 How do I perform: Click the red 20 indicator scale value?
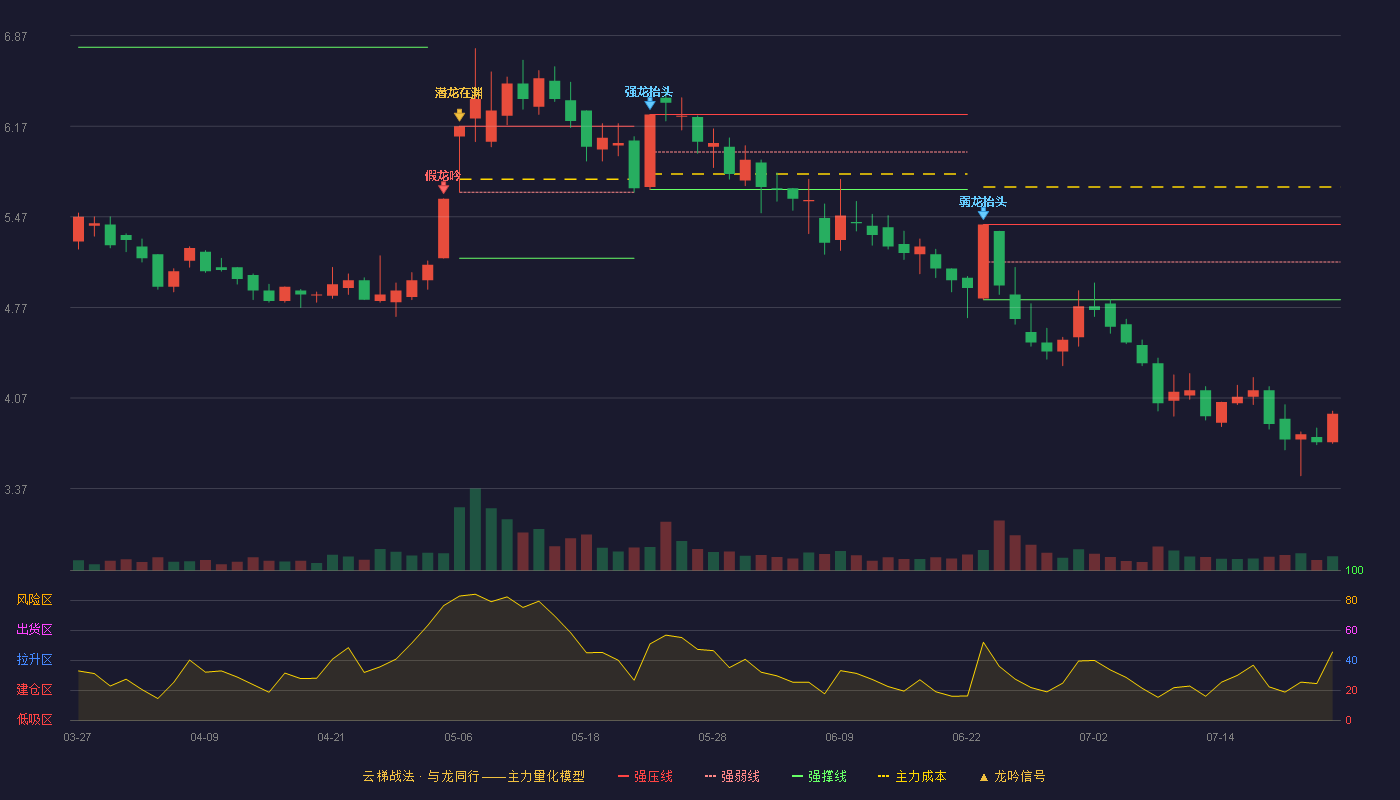pos(1351,691)
